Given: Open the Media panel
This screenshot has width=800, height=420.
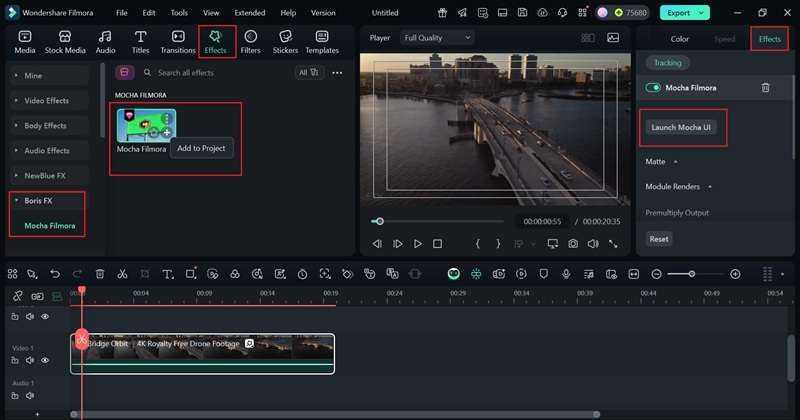Looking at the screenshot, I should pos(24,42).
